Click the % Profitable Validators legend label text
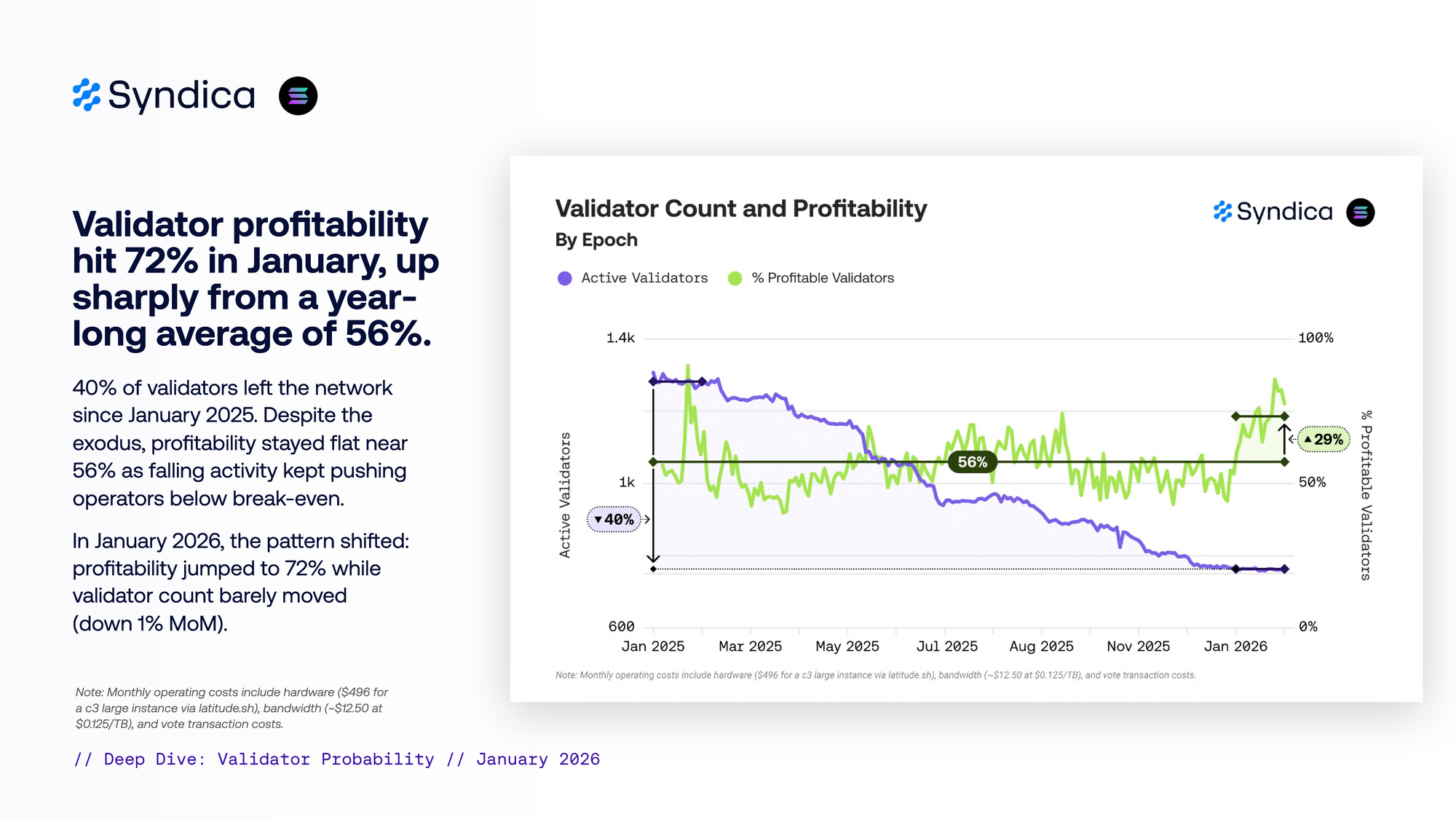 point(823,278)
